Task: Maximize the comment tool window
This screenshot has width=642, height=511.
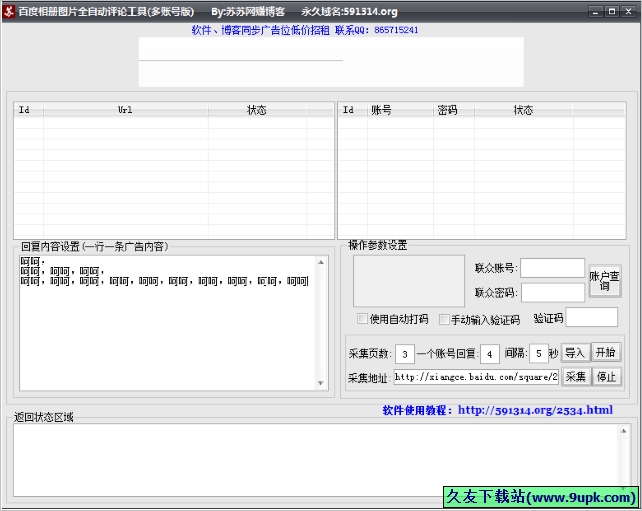Action: coord(612,11)
